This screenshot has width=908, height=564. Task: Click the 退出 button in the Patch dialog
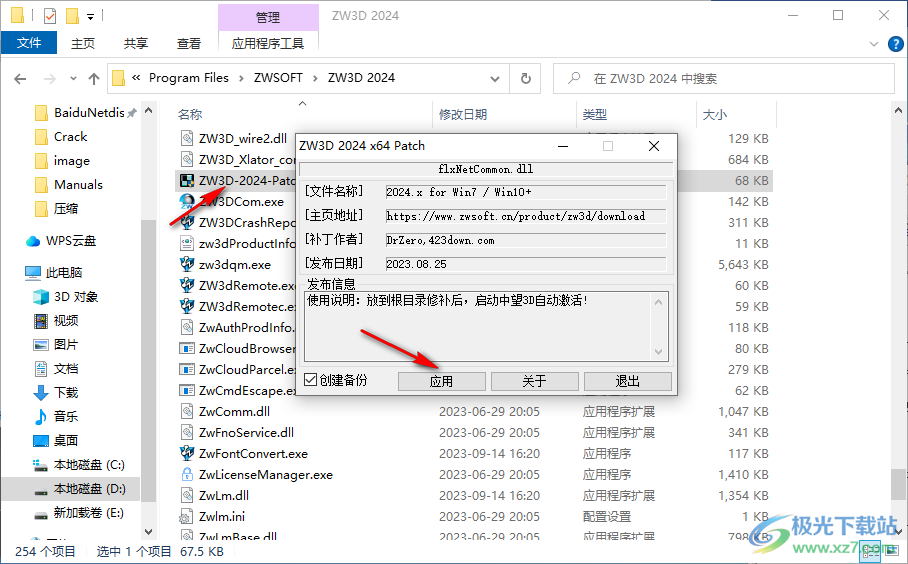627,381
